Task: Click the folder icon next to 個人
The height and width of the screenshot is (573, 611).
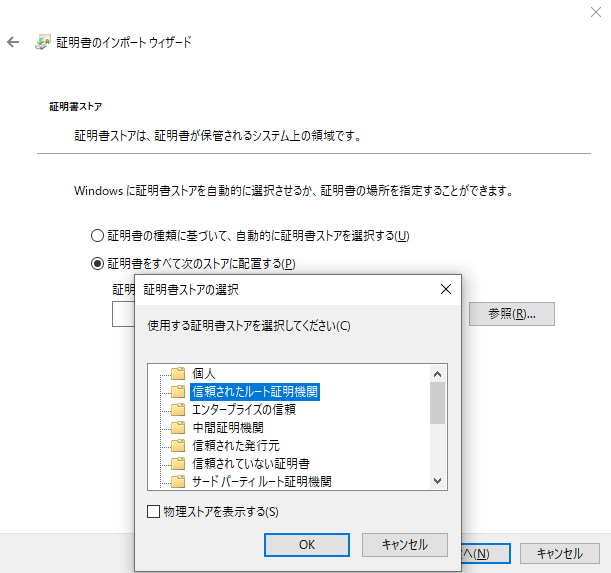Action: [178, 373]
